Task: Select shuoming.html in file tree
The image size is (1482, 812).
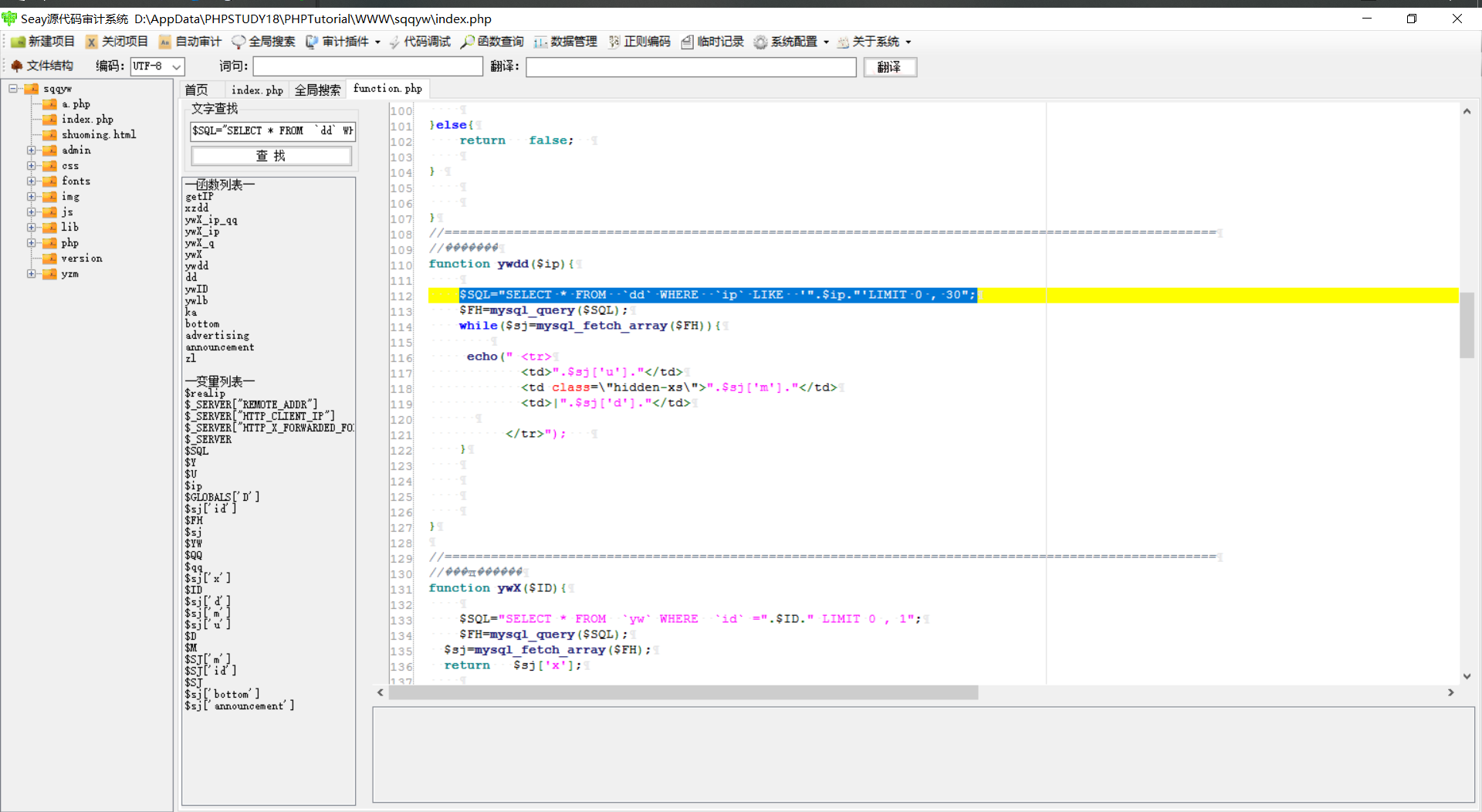Action: [99, 135]
